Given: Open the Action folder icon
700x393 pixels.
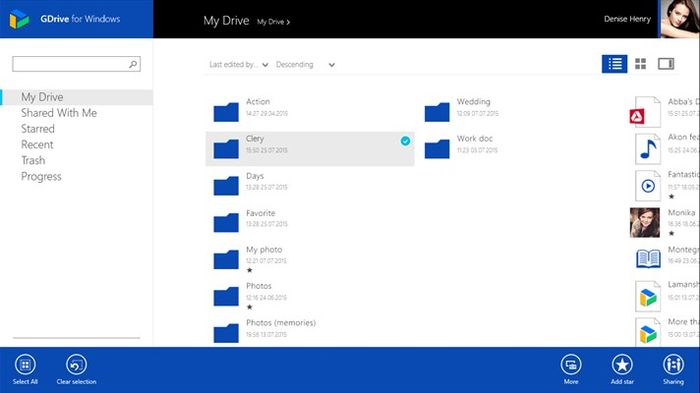Looking at the screenshot, I should point(226,112).
